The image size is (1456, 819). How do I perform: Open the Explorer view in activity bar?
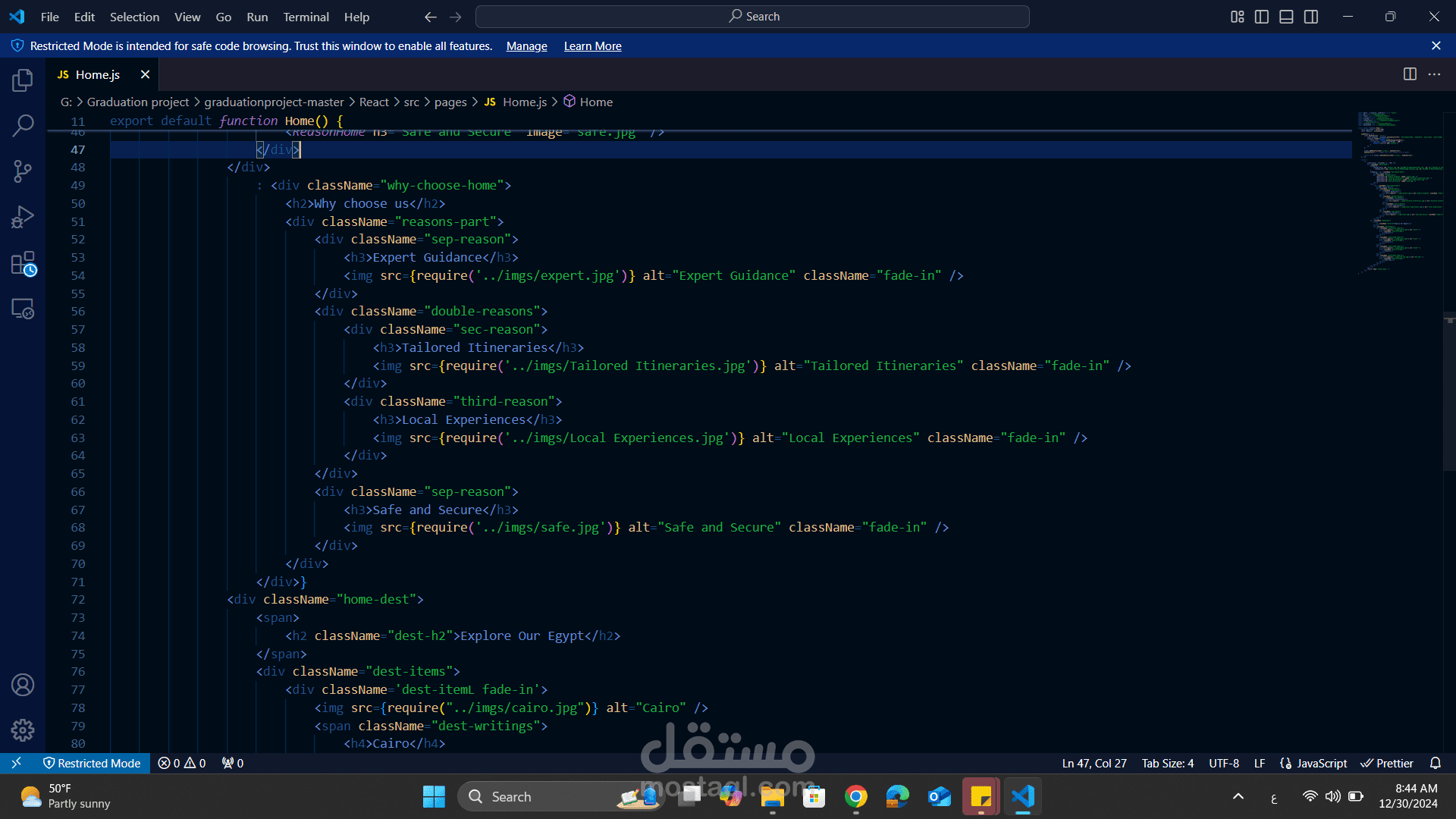(x=23, y=80)
